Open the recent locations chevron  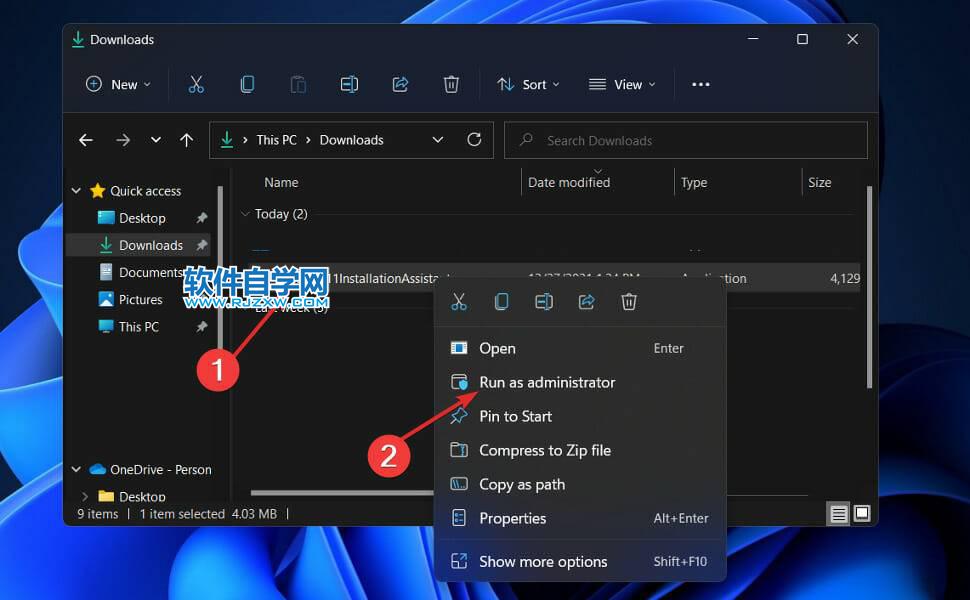coord(156,140)
